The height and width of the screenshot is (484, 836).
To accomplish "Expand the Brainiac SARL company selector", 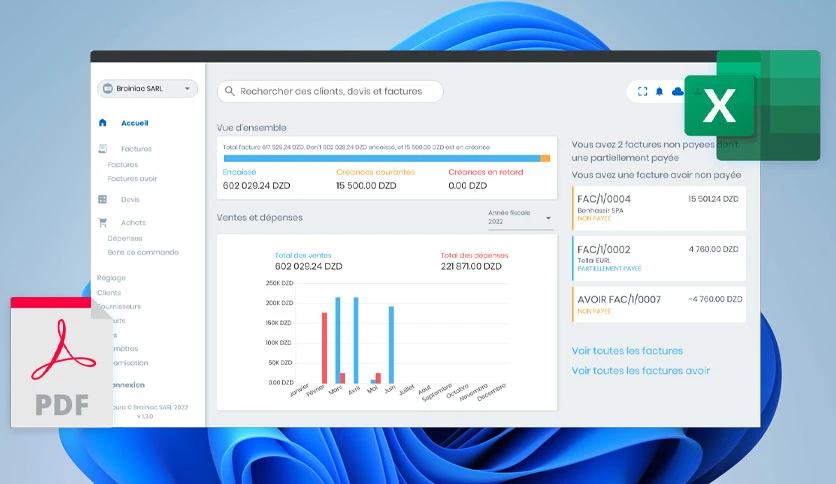I will [x=147, y=88].
